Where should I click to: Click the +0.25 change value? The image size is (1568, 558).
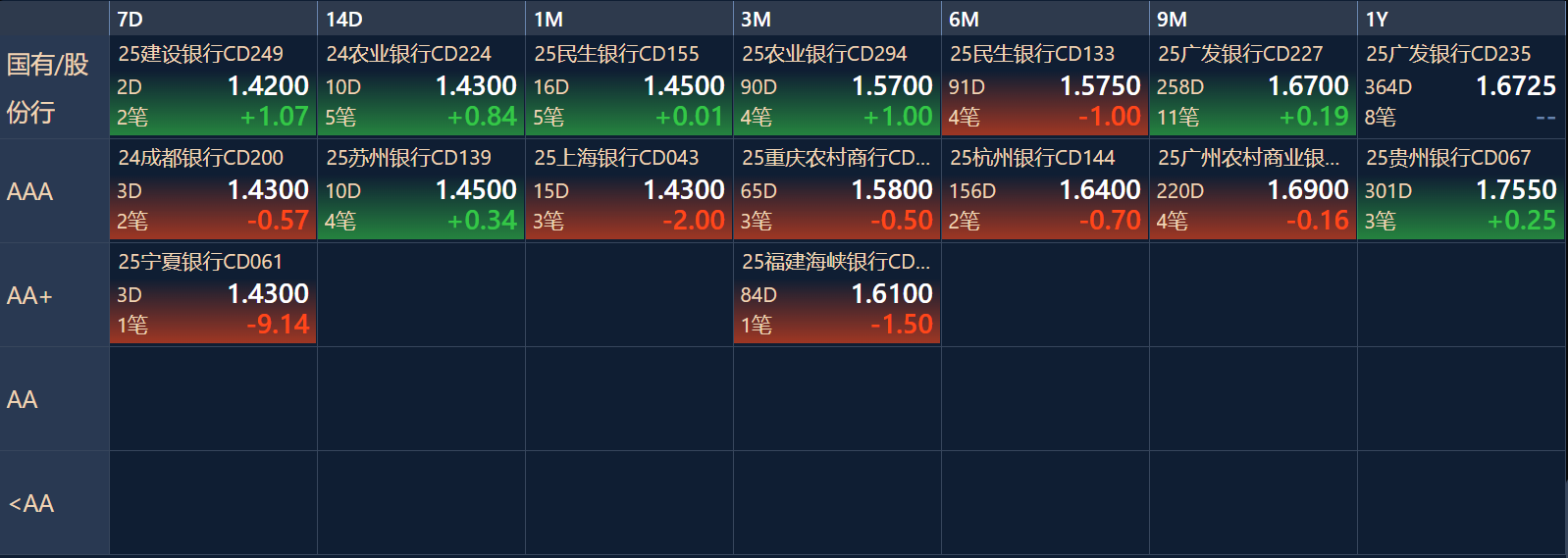click(1522, 221)
